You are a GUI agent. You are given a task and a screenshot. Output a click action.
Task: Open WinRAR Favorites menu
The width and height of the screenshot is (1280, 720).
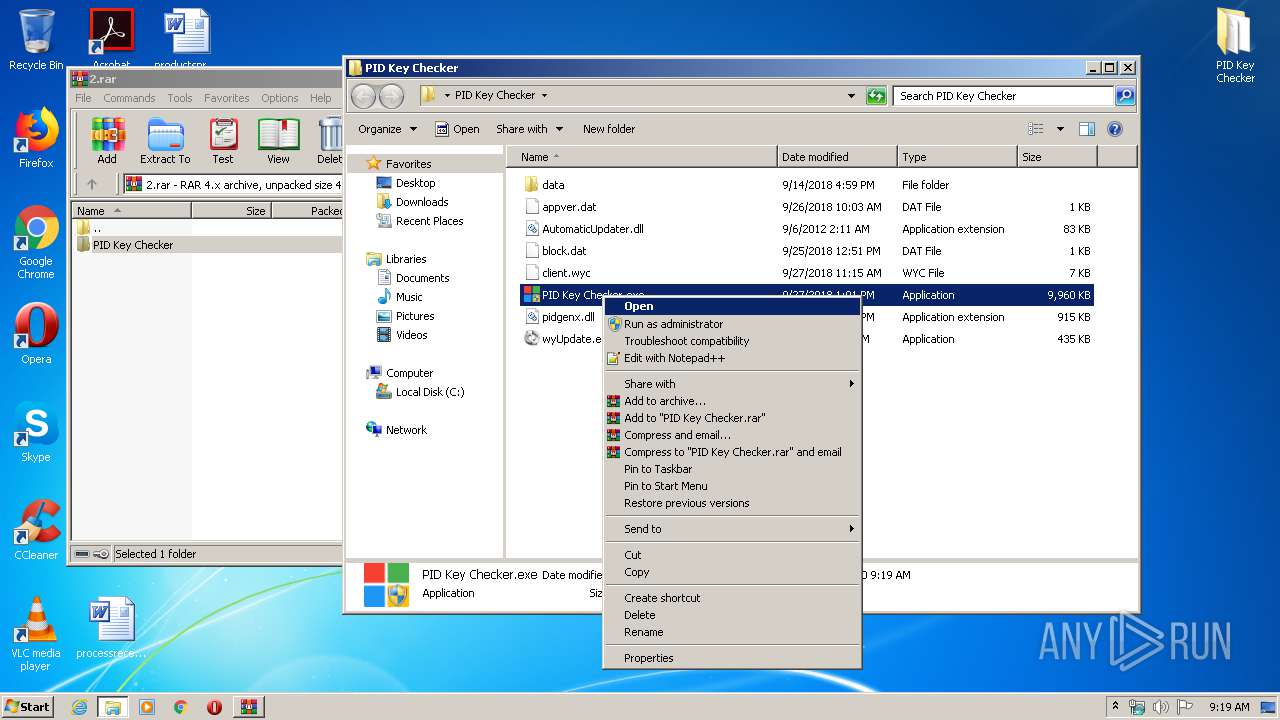click(227, 98)
